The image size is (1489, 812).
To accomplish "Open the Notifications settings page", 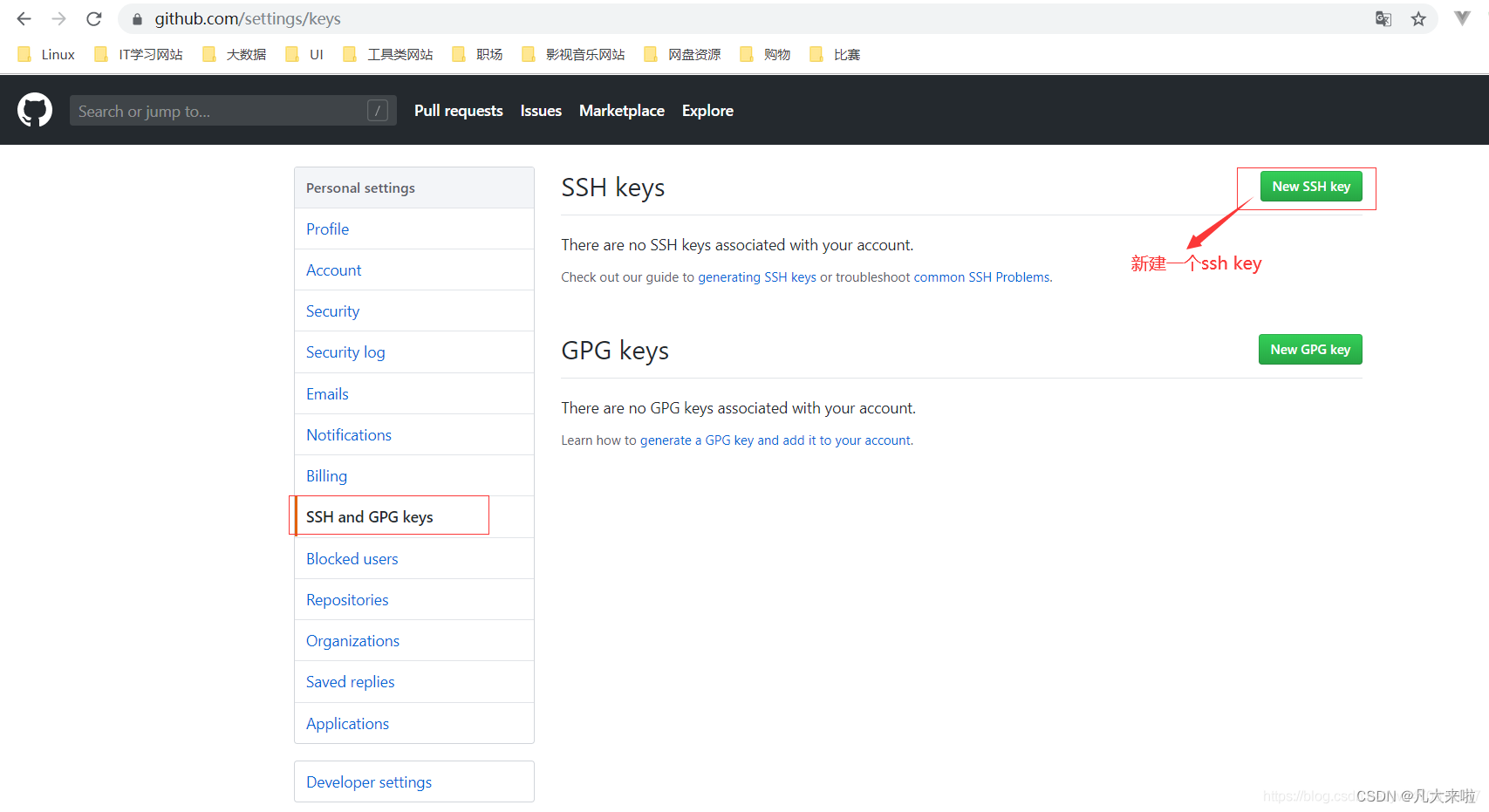I will pos(348,434).
